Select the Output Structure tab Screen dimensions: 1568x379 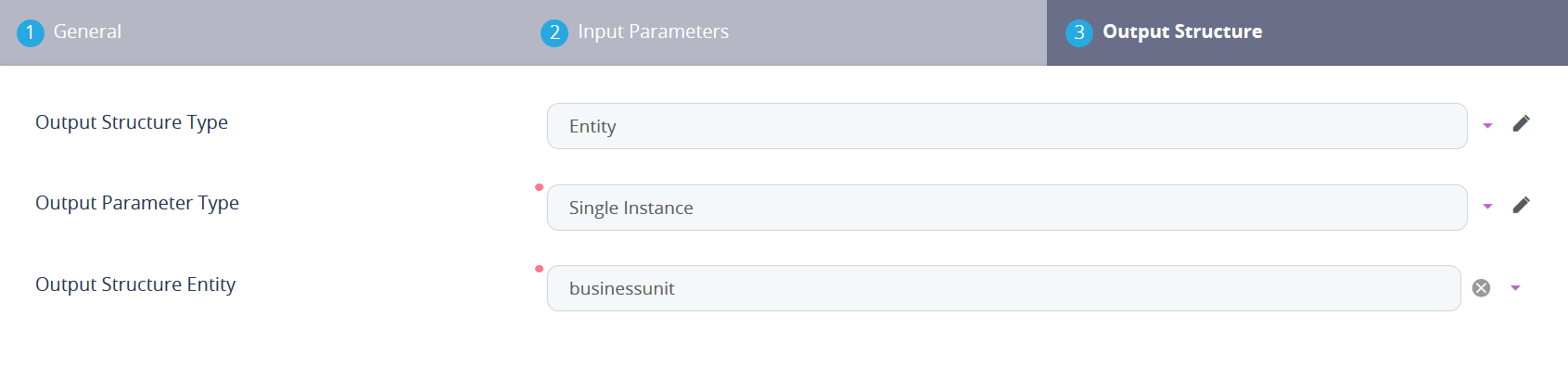[1181, 32]
